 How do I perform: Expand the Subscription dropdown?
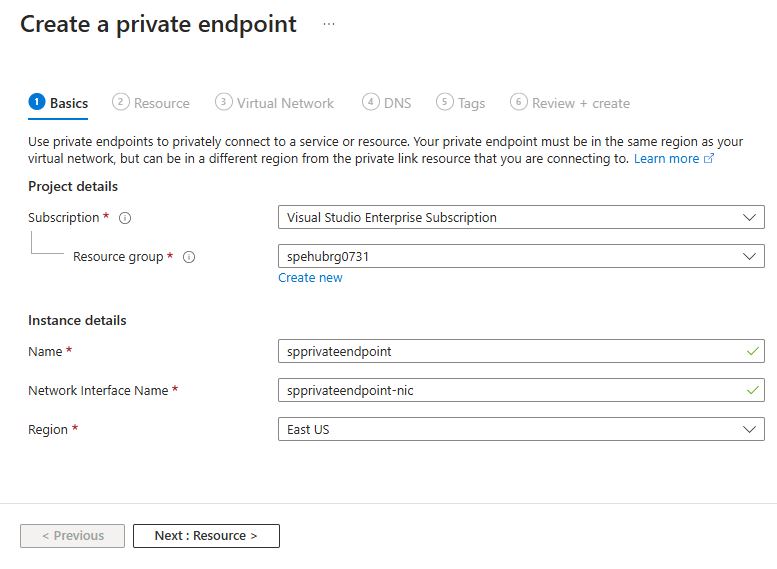[520, 217]
